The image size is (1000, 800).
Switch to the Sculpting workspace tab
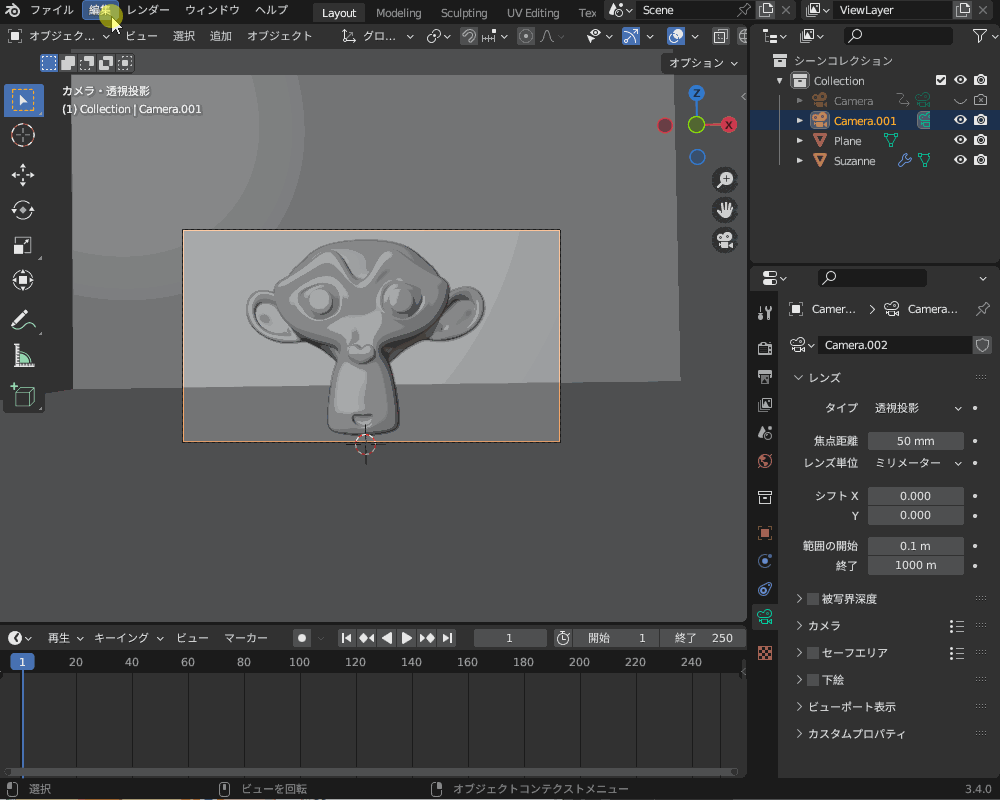coord(464,13)
